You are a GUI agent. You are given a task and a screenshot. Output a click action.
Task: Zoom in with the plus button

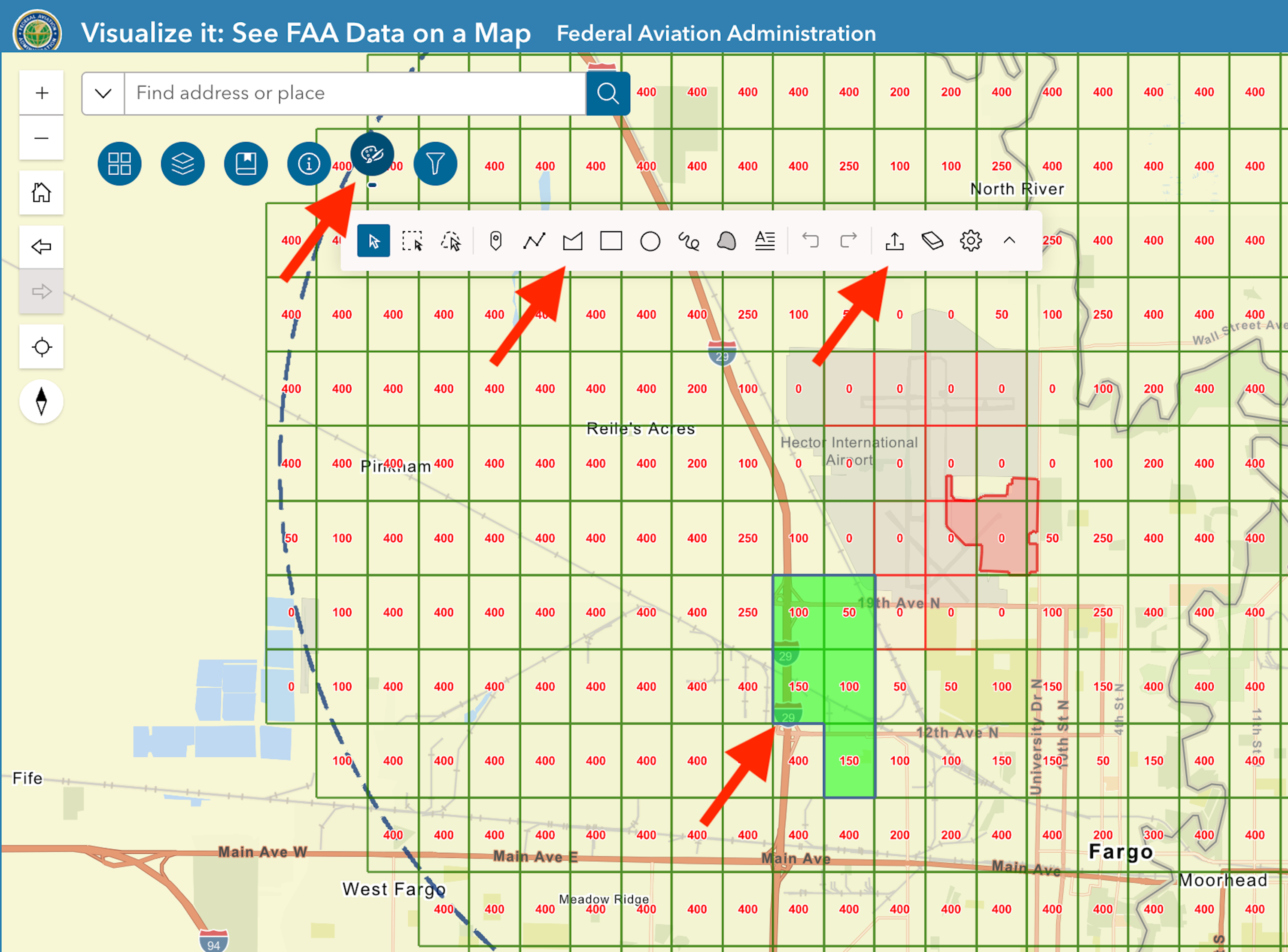tap(42, 93)
